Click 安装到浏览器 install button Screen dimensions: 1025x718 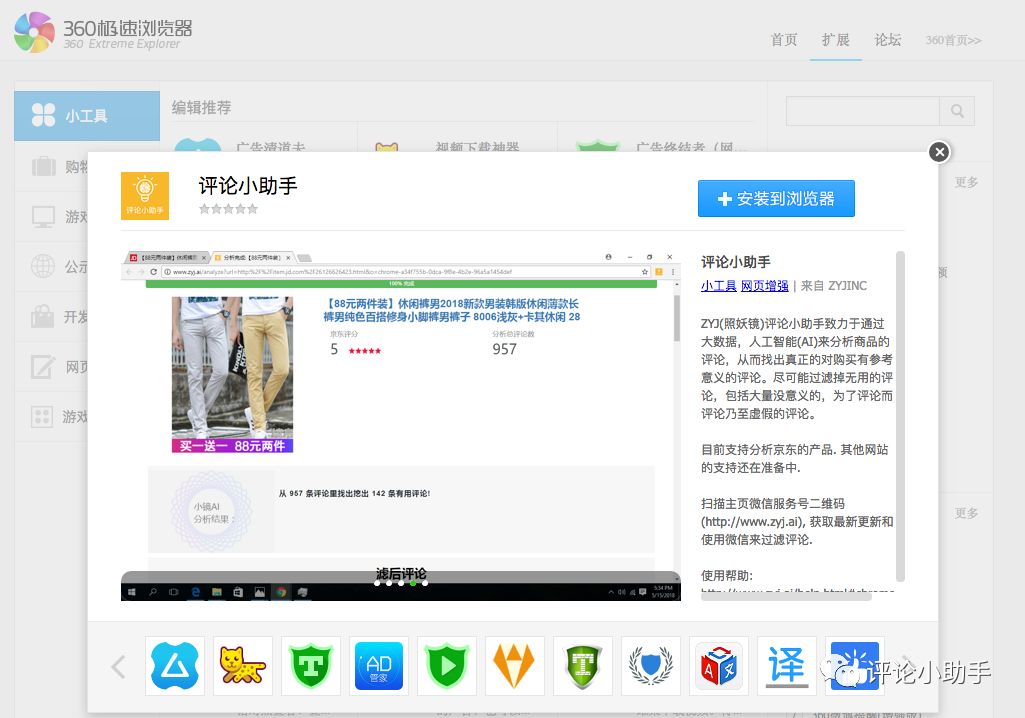776,198
